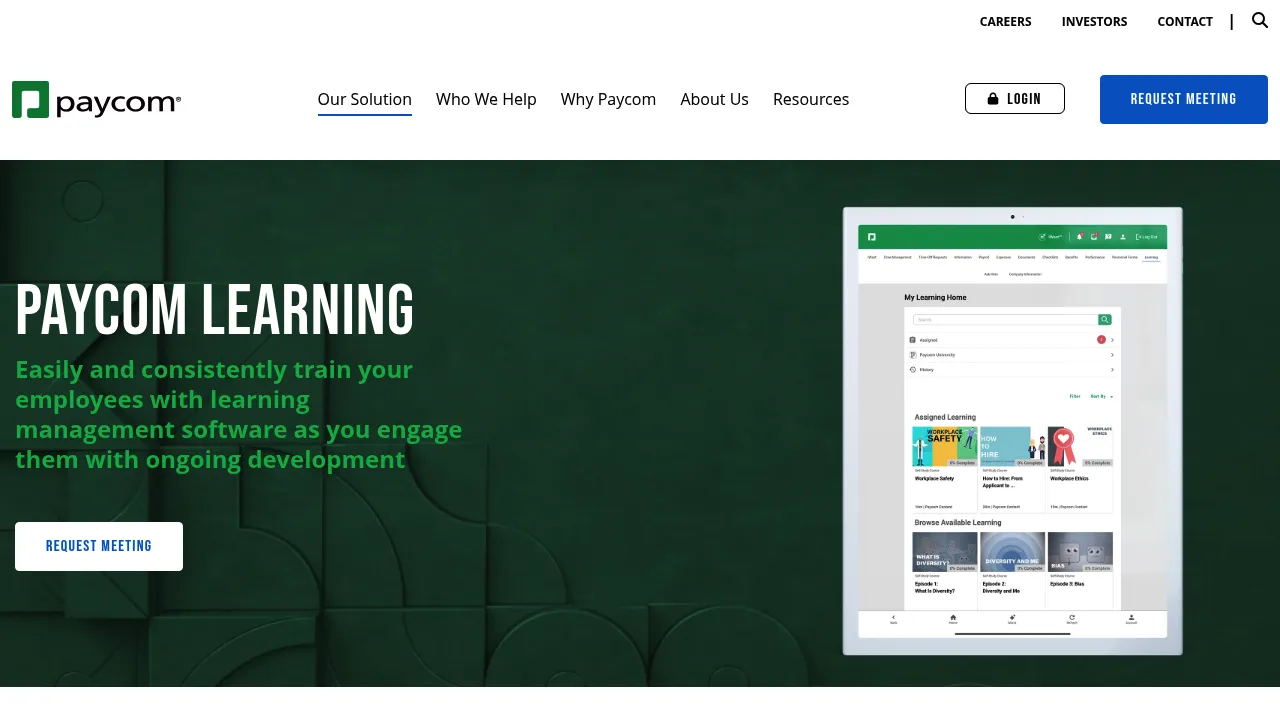
Task: Click the Paycom logo
Action: click(97, 100)
